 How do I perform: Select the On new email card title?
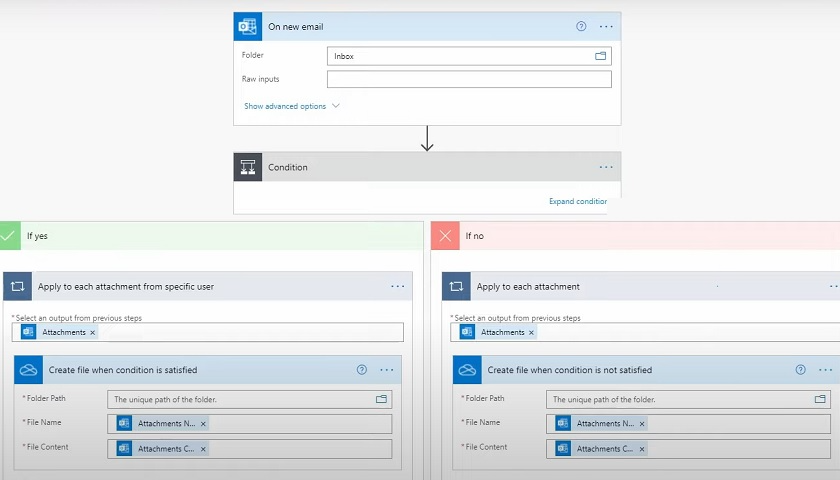296,27
